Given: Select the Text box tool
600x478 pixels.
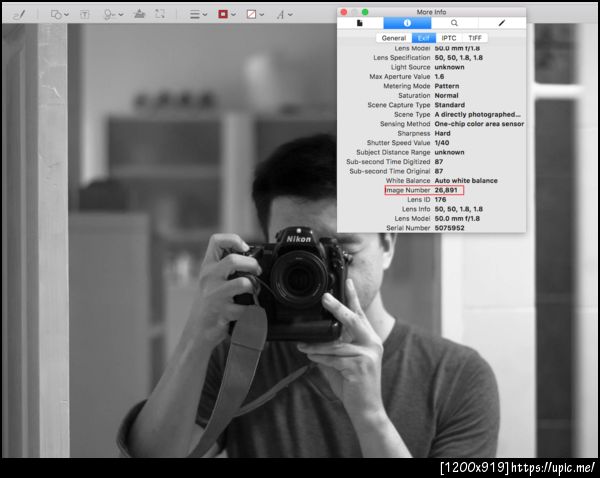Looking at the screenshot, I should tap(85, 15).
